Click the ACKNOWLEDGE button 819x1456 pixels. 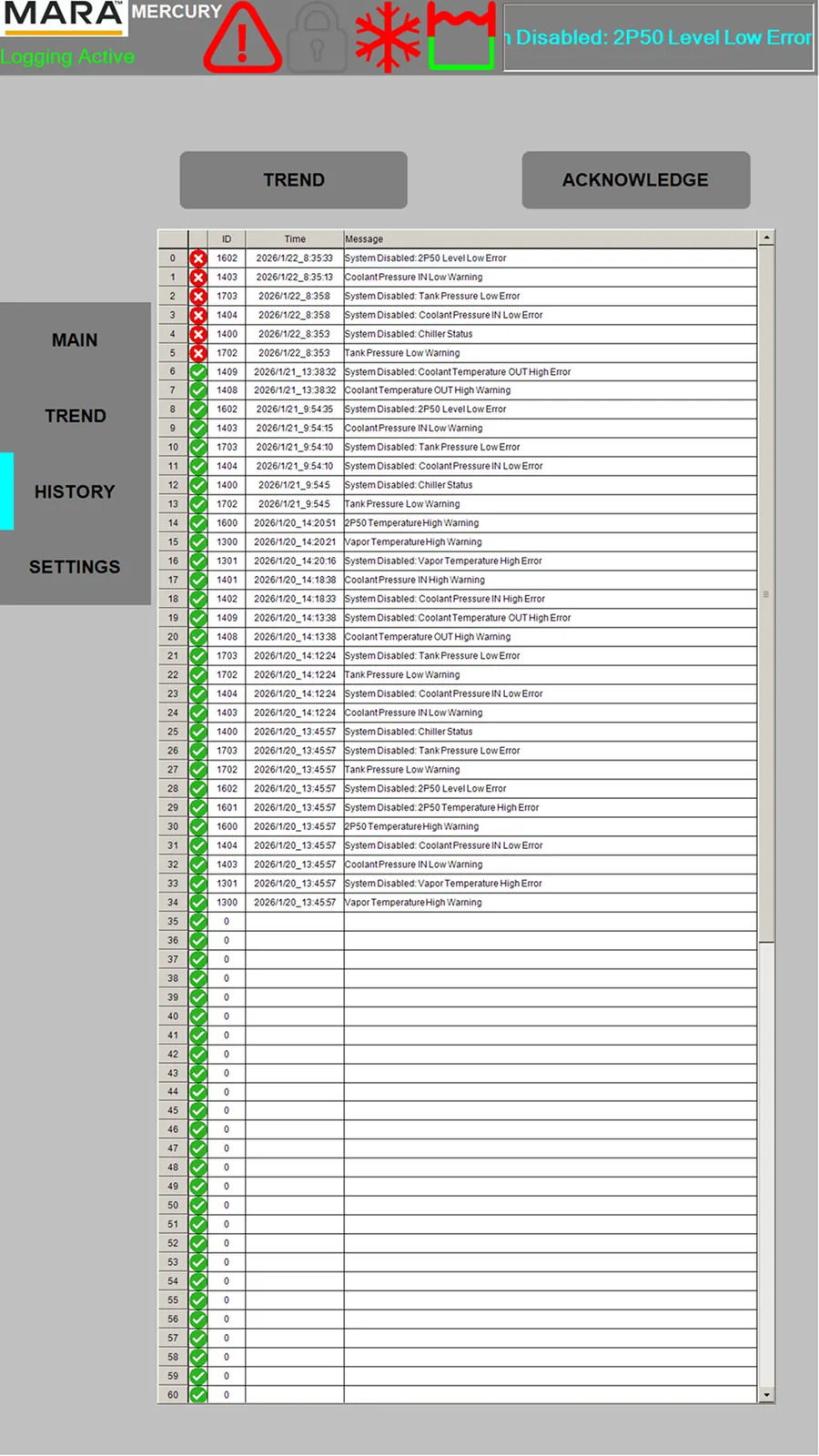point(635,180)
